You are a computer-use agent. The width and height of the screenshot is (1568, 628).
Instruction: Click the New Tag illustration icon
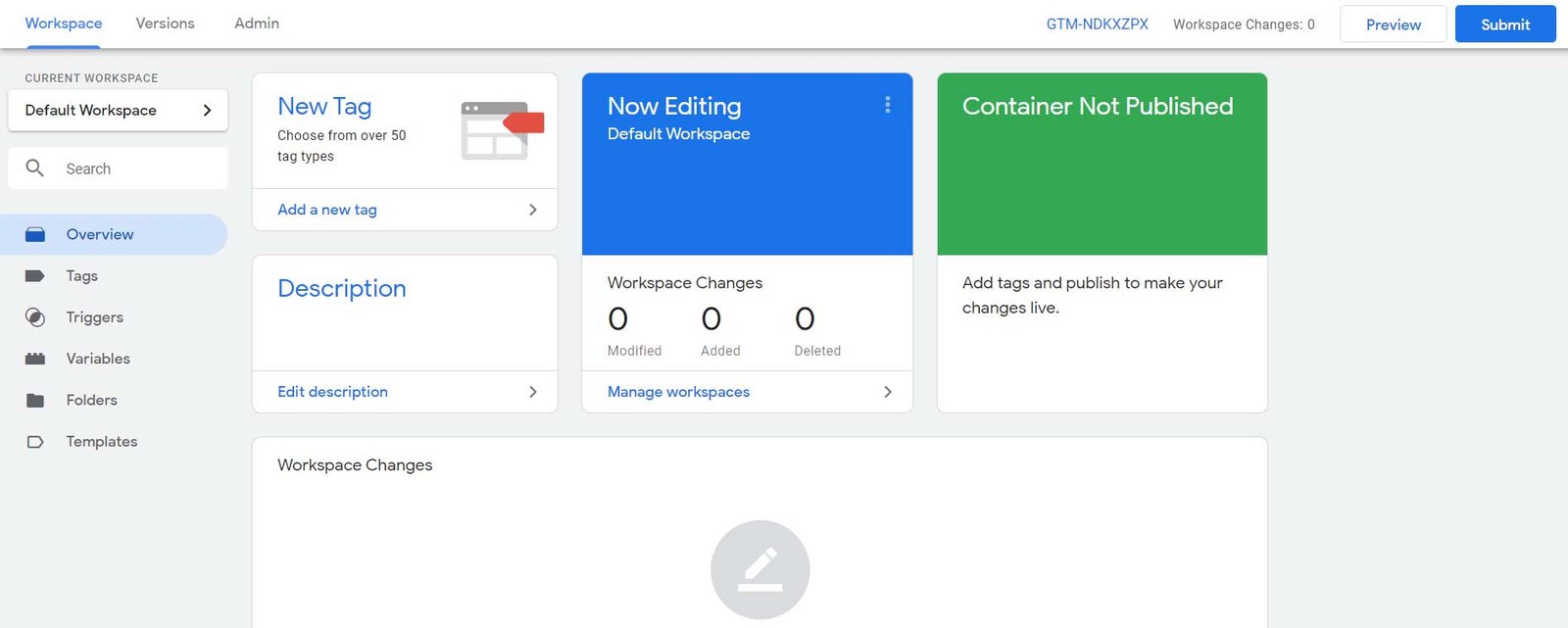502,130
